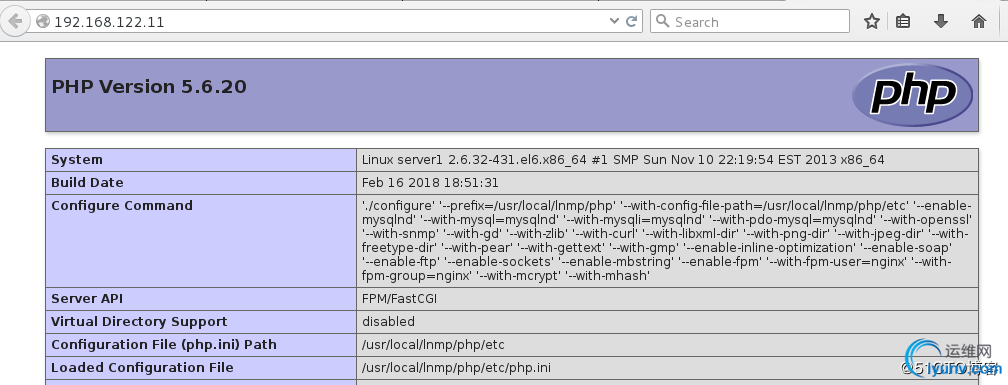Viewport: 1008px width, 385px height.
Task: Click the /usr/local/lnmp/php/etc/php.ini value
Action: point(456,368)
